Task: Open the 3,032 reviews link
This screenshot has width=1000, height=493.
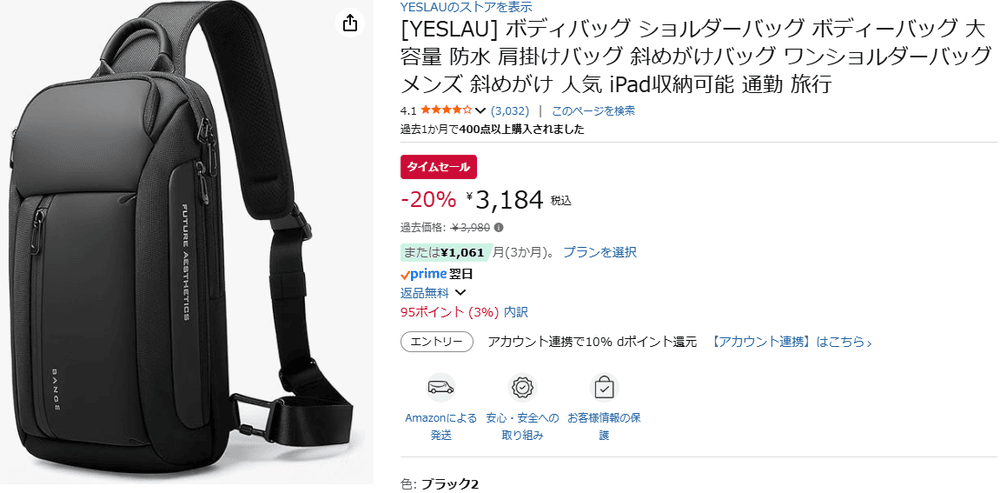Action: tap(510, 111)
